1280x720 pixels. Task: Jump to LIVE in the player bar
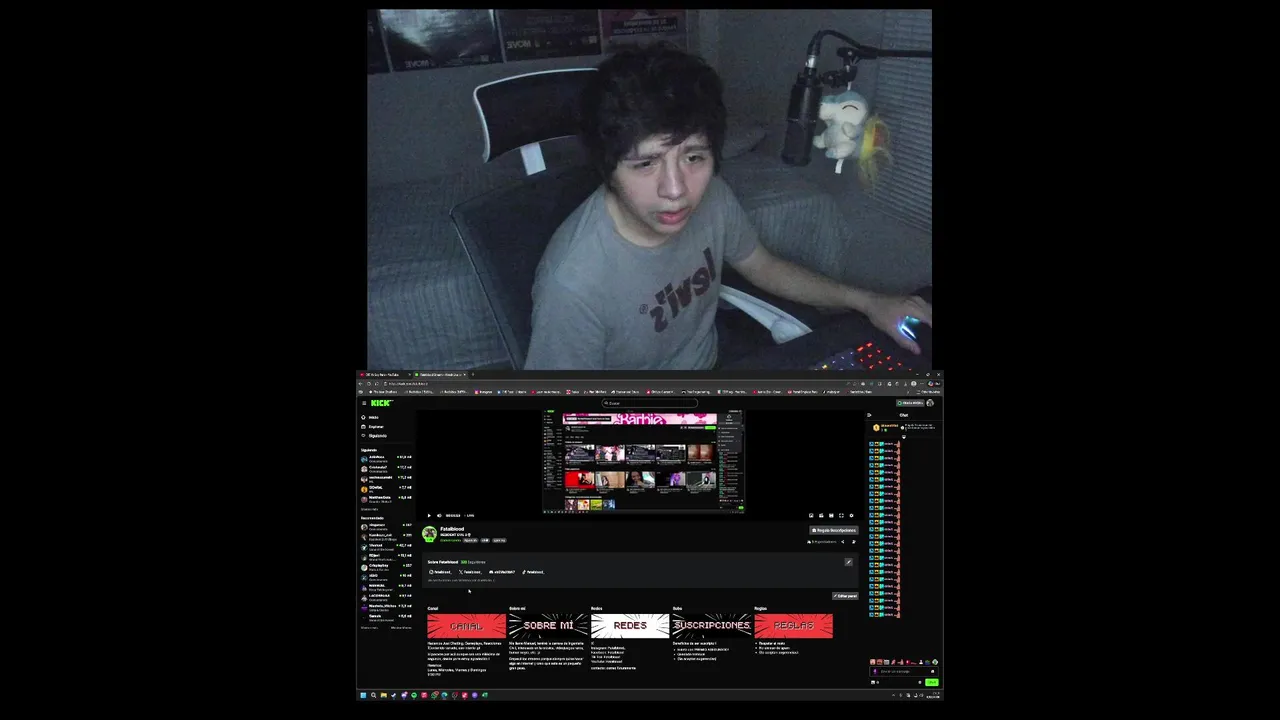point(470,515)
